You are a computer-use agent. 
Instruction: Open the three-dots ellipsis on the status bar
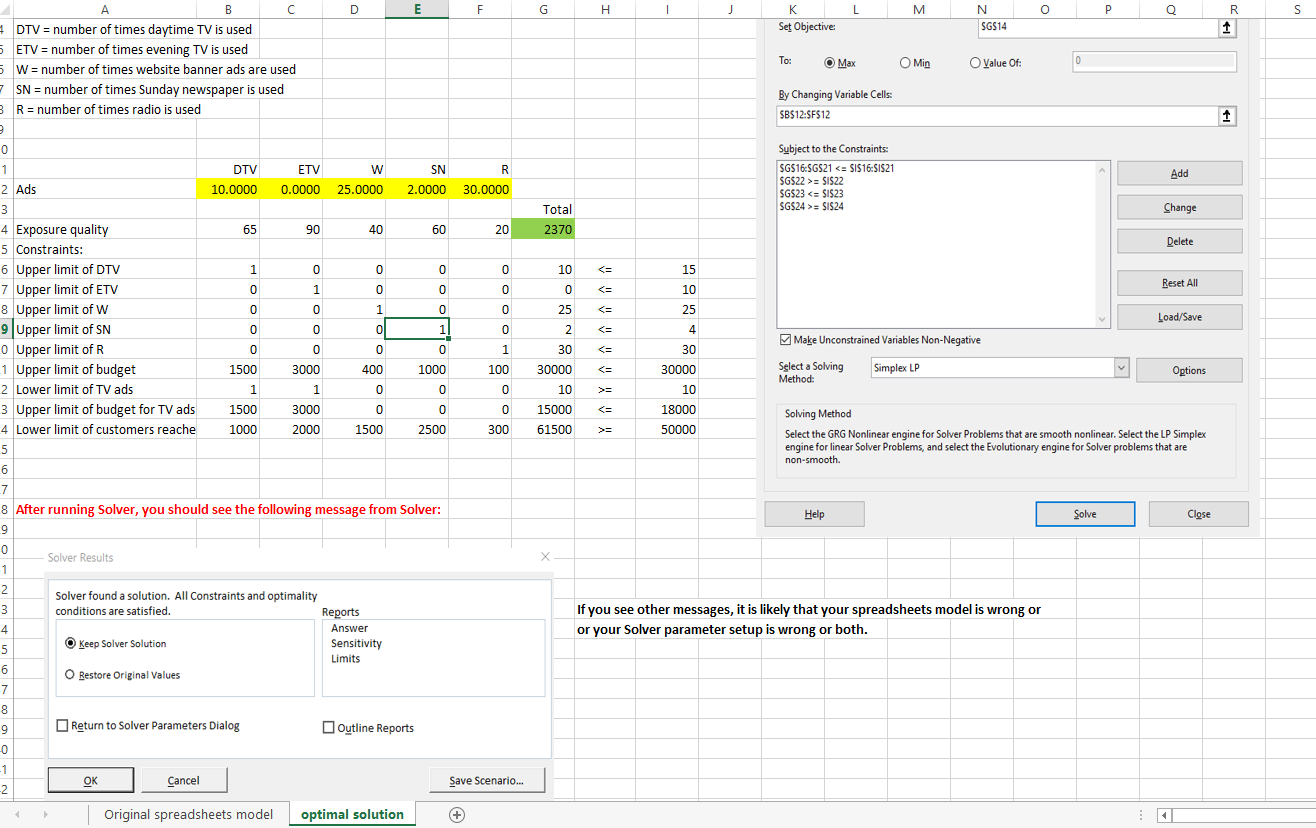1141,814
